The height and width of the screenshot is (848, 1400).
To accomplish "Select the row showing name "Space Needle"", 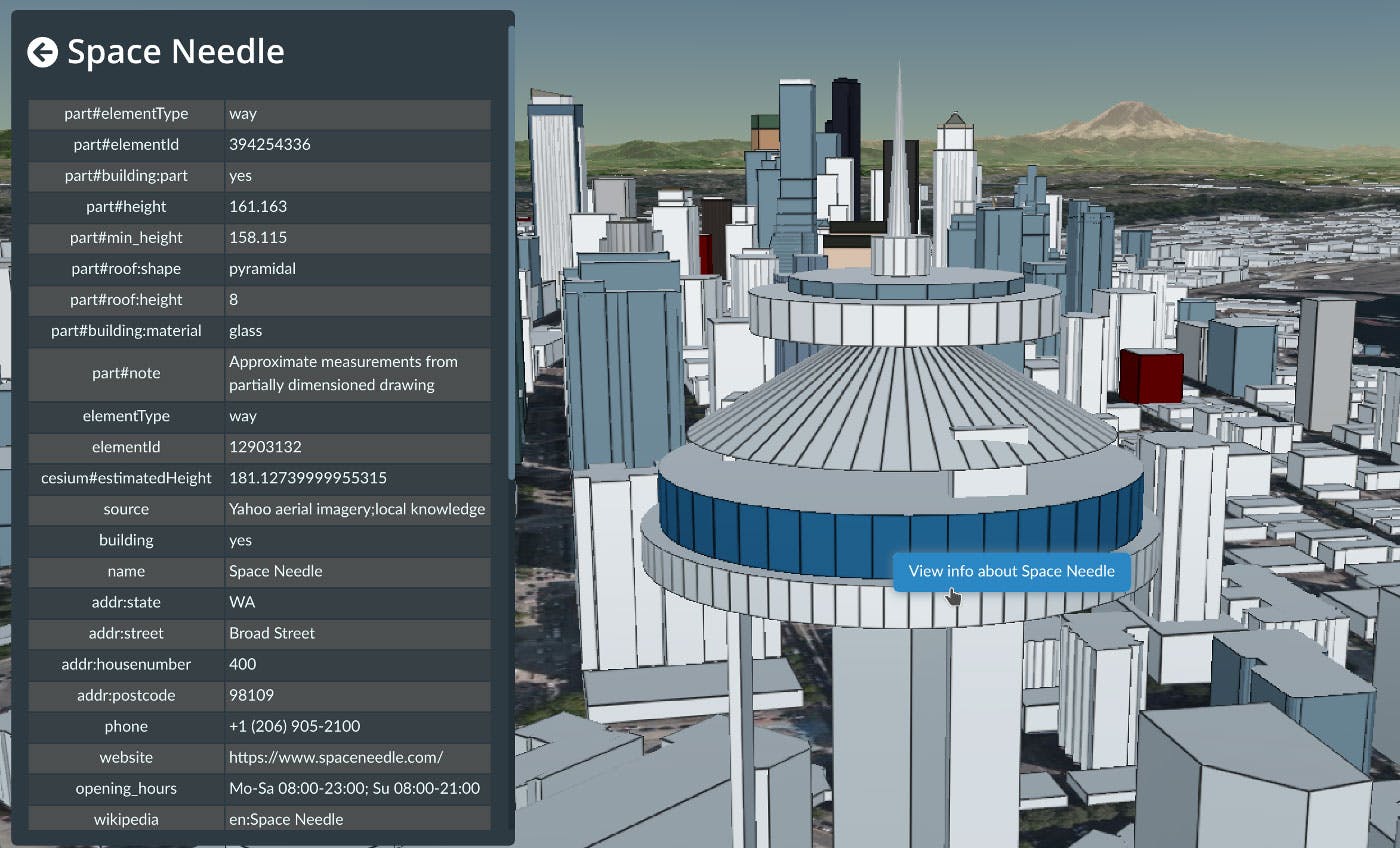I will tap(275, 571).
